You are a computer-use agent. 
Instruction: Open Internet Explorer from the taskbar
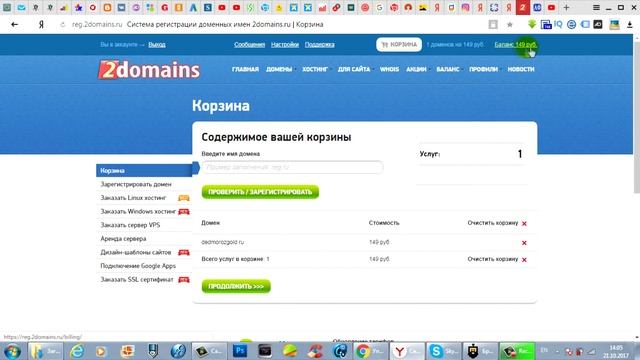[x=76, y=351]
